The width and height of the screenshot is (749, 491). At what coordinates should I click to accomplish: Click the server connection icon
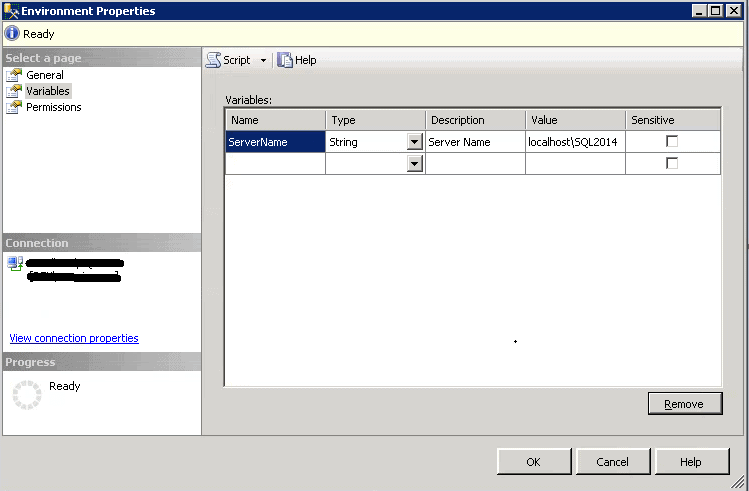[15, 263]
